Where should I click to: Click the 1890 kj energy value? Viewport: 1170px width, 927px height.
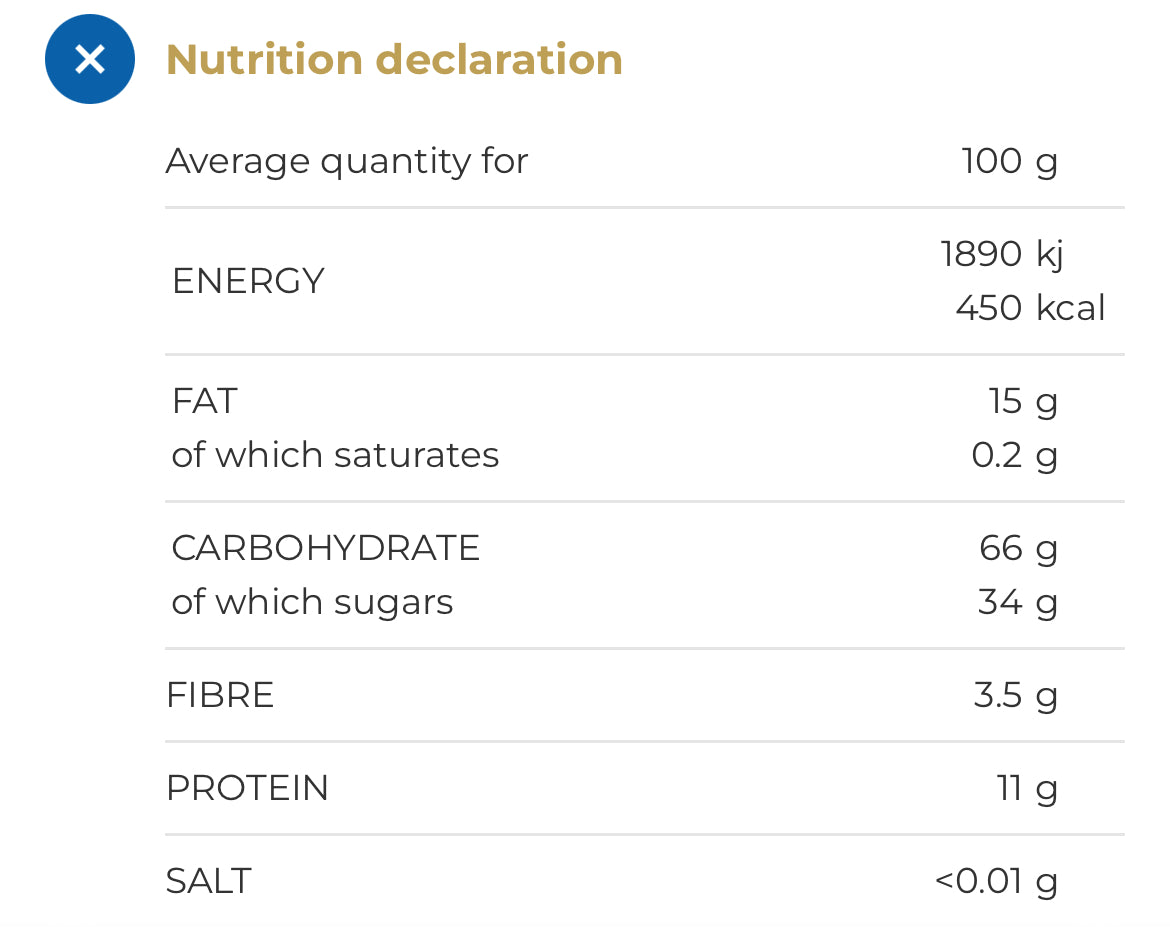pos(1001,255)
